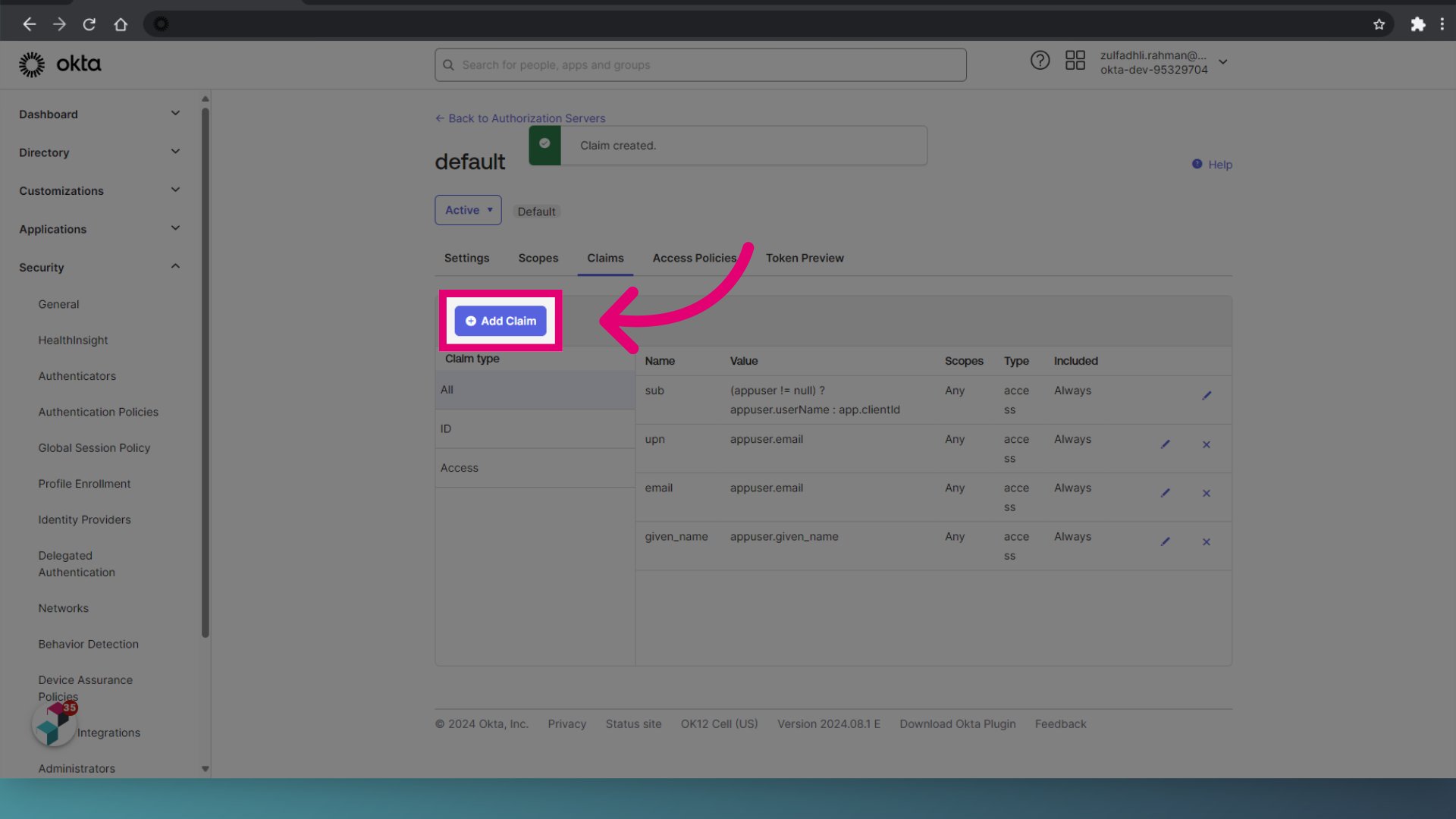Image resolution: width=1456 pixels, height=819 pixels.
Task: Open Networks in sidebar
Action: (x=63, y=608)
